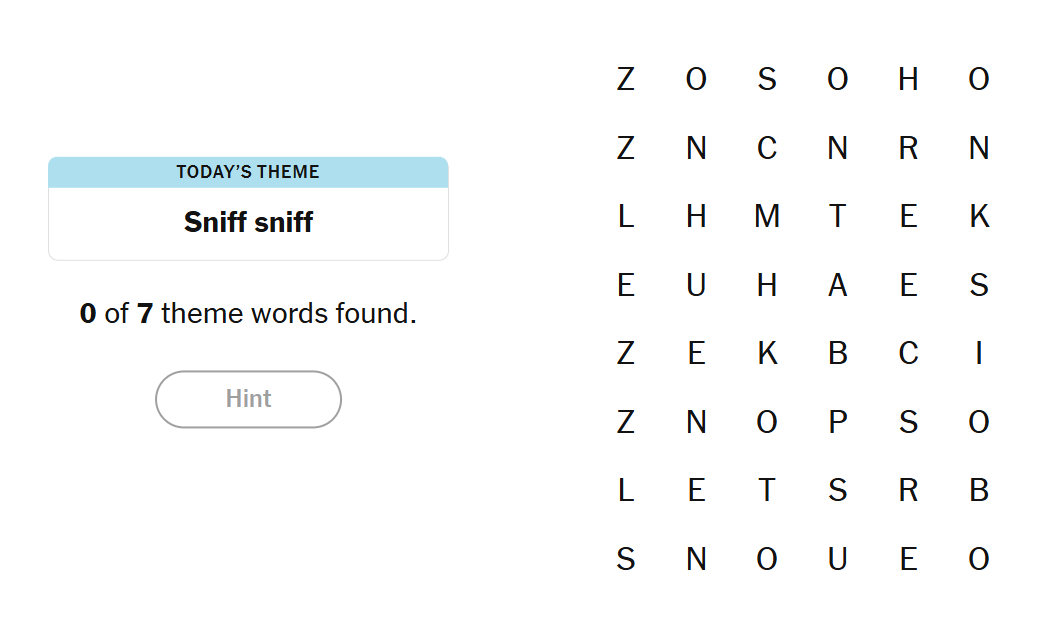Viewport: 1056px width, 637px height.
Task: Select the Z in the top-left corner
Action: (626, 79)
